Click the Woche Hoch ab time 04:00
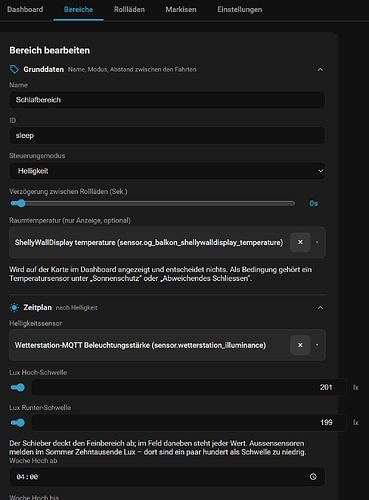The width and height of the screenshot is (369, 500). [x=27, y=477]
